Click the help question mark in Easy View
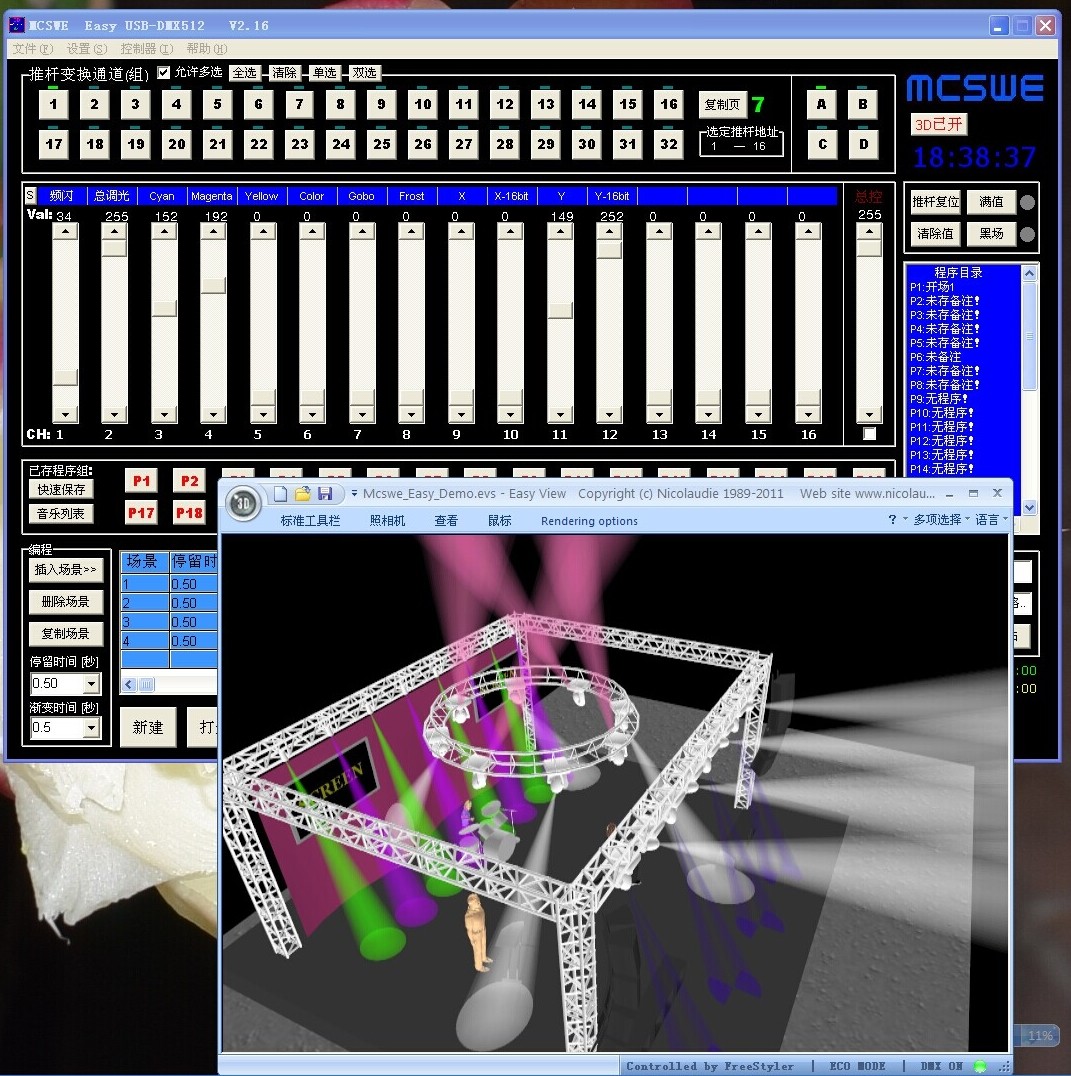This screenshot has height=1076, width=1071. coord(892,520)
